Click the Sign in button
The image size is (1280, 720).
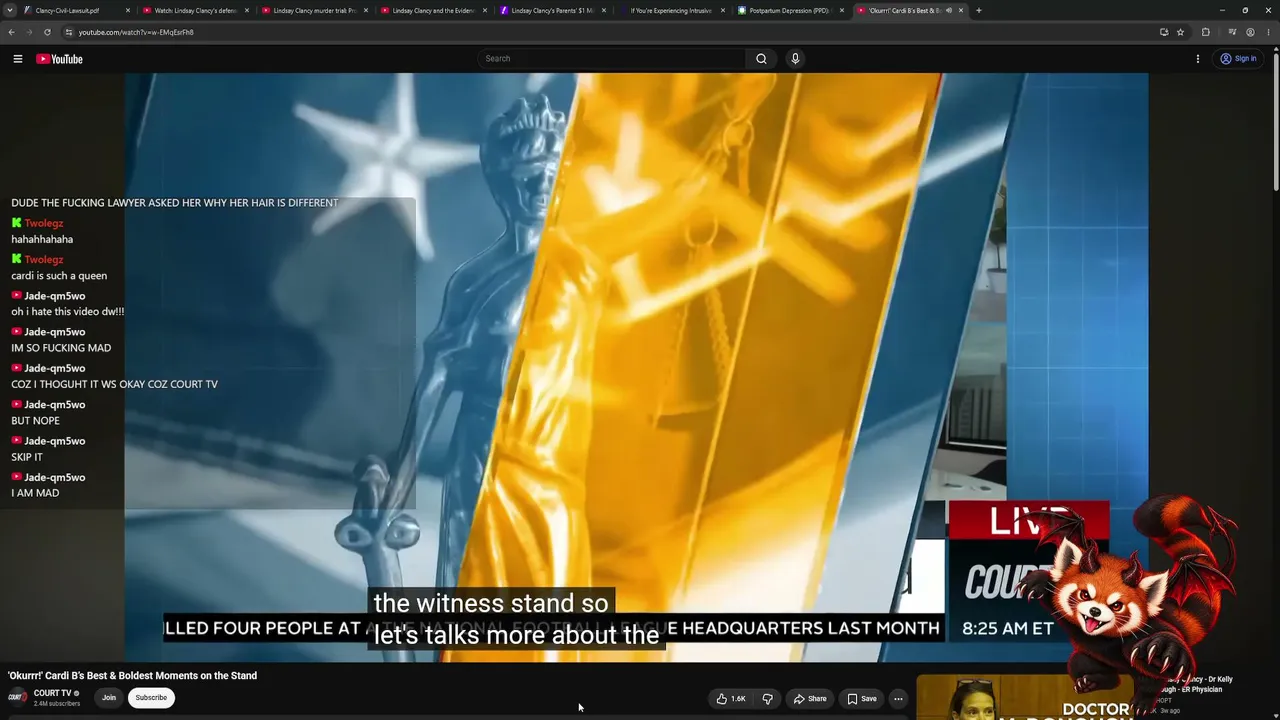click(1238, 59)
